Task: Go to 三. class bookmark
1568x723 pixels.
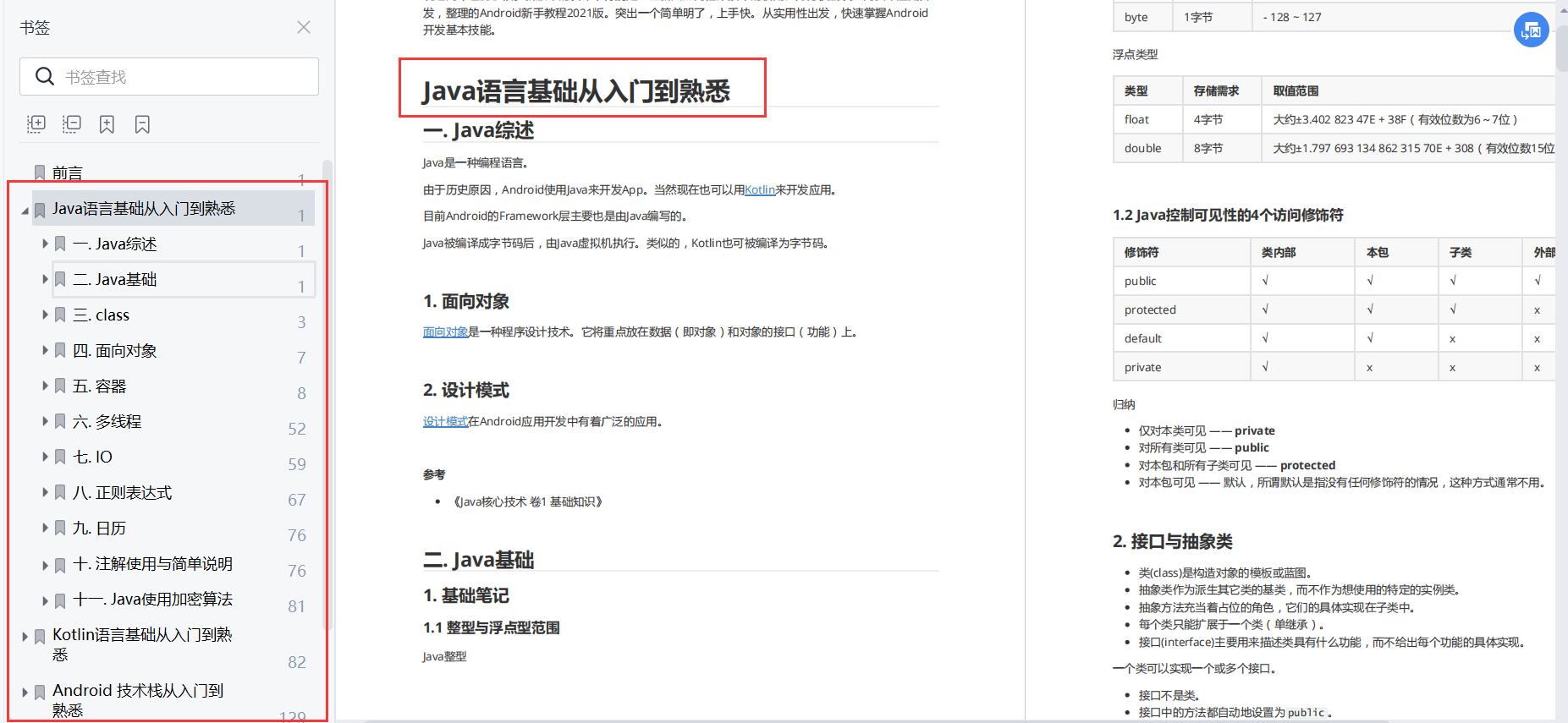Action: pyautogui.click(x=101, y=315)
